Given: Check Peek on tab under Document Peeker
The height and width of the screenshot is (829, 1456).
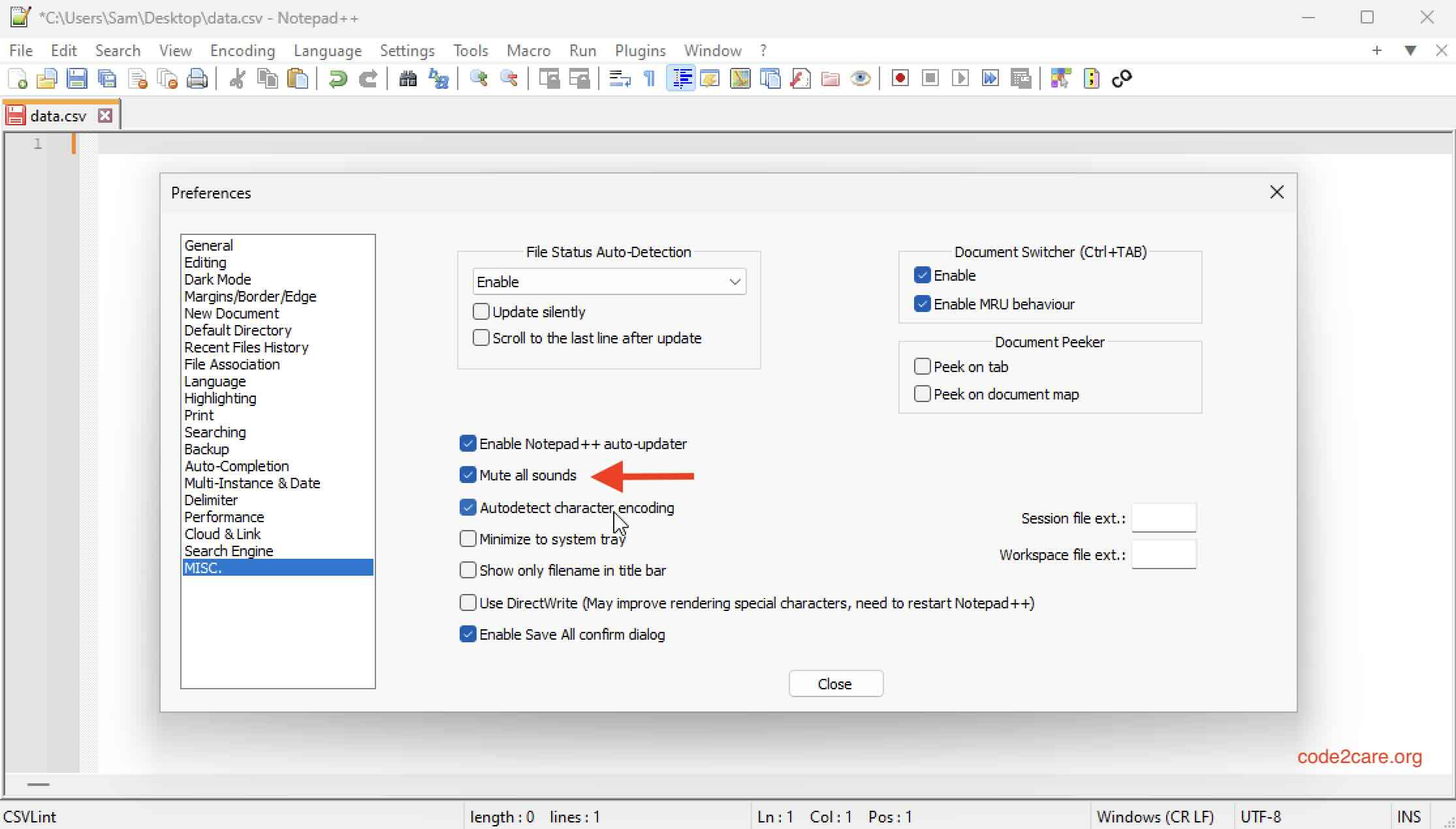Looking at the screenshot, I should click(x=922, y=366).
